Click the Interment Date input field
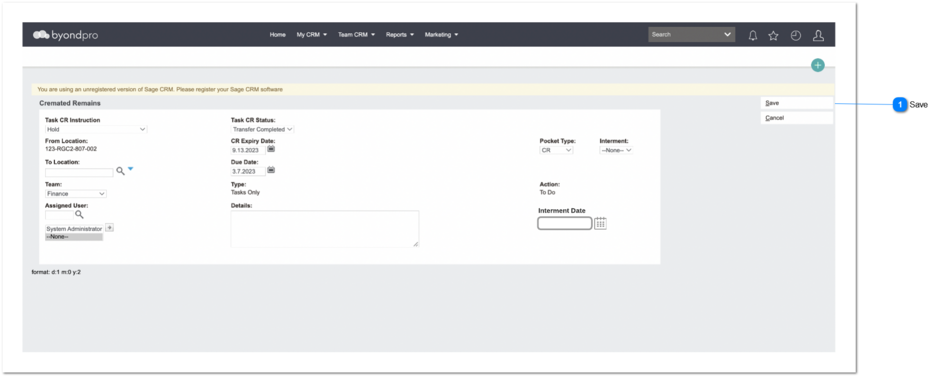The image size is (936, 377). point(565,223)
